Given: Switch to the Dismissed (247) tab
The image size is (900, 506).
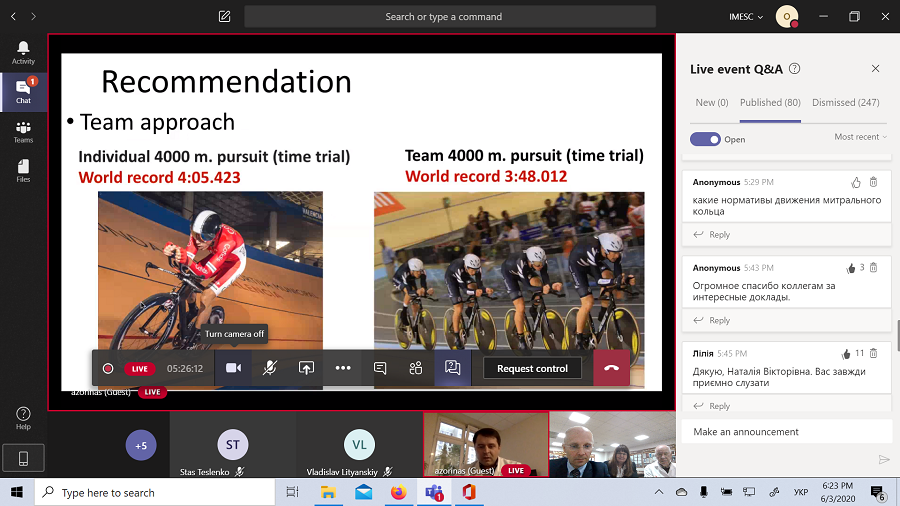Looking at the screenshot, I should tap(845, 103).
